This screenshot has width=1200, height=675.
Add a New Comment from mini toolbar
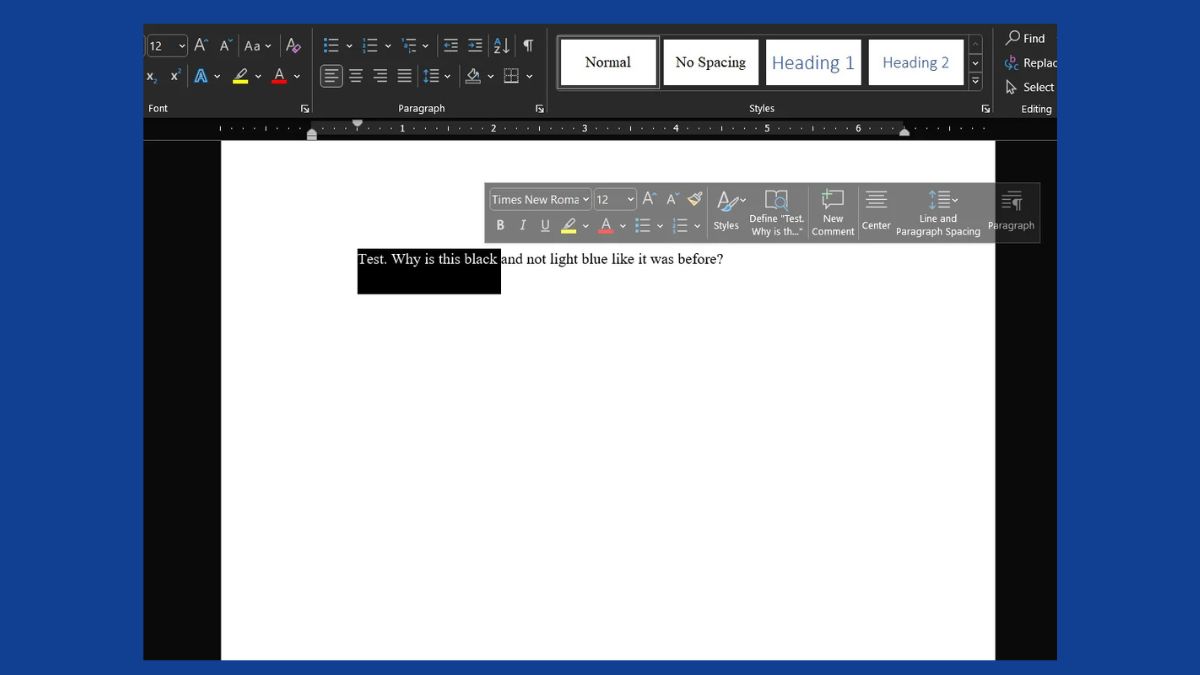[x=832, y=212]
